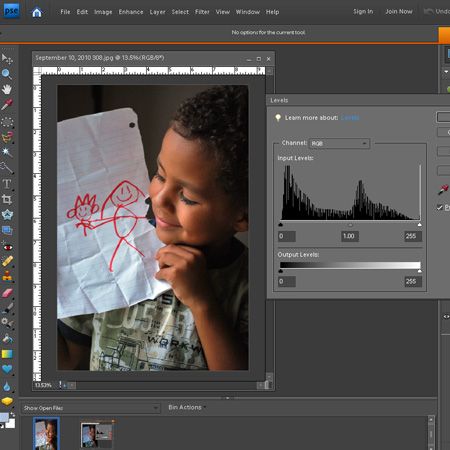Select the Magic Wand tool
The image size is (450, 450).
pos(7,153)
